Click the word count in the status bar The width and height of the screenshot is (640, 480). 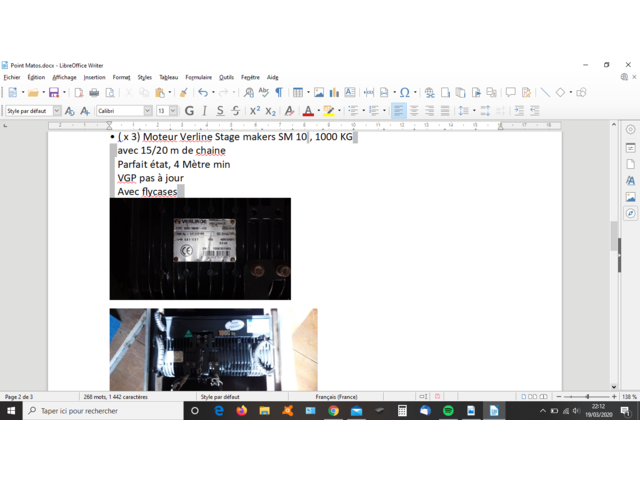[116, 397]
